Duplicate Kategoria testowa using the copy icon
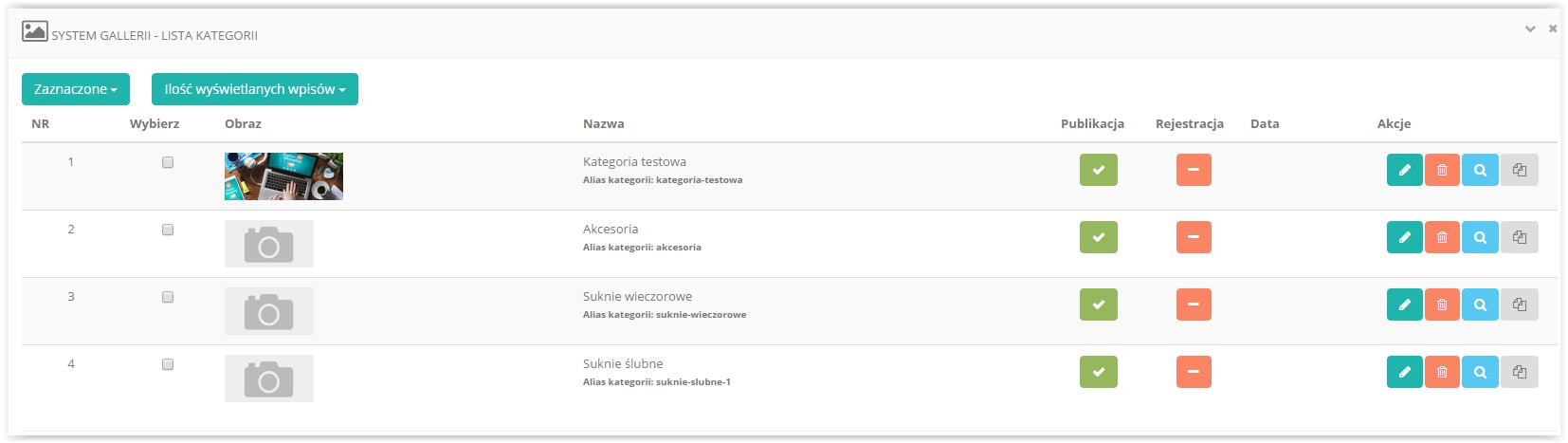The height and width of the screenshot is (443, 1568). pyautogui.click(x=1520, y=170)
